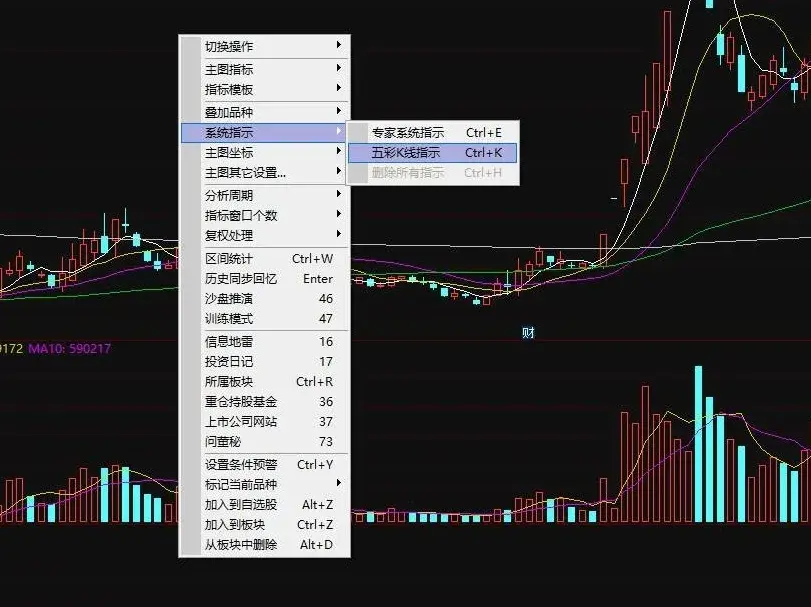This screenshot has width=811, height=607.
Task: Start 训练模式 from the menu
Action: [265, 318]
